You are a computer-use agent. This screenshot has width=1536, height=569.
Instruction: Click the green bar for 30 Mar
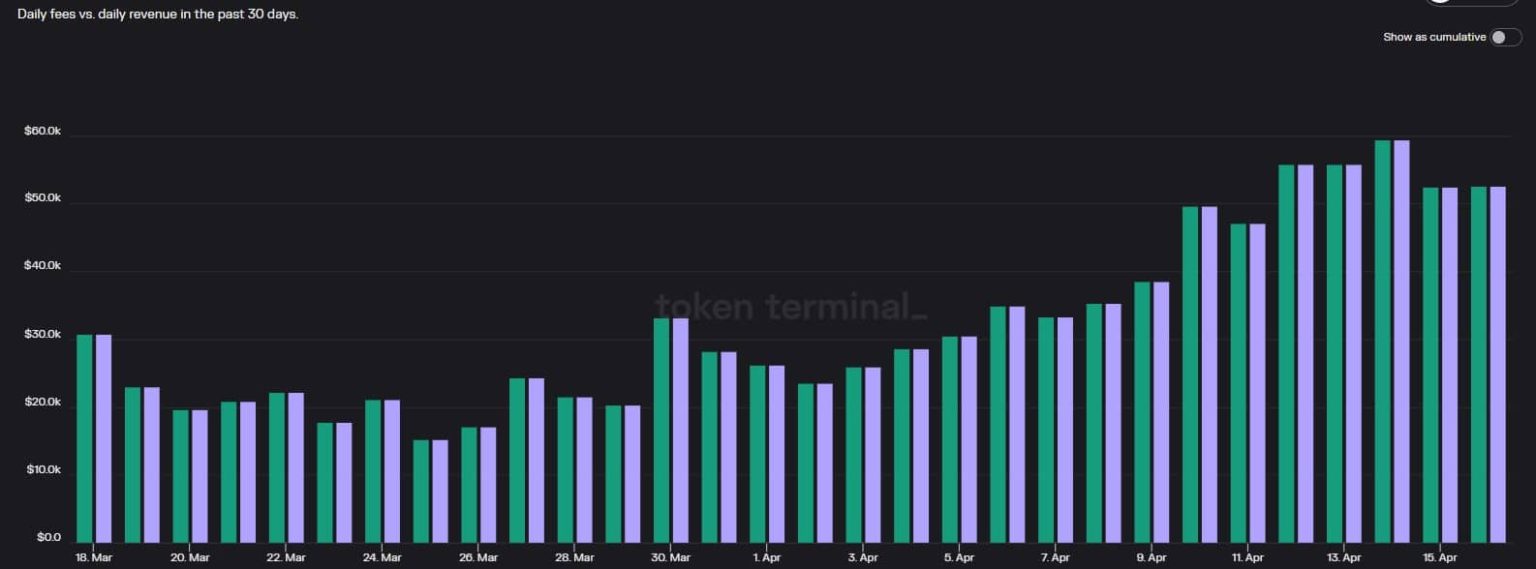coord(661,430)
